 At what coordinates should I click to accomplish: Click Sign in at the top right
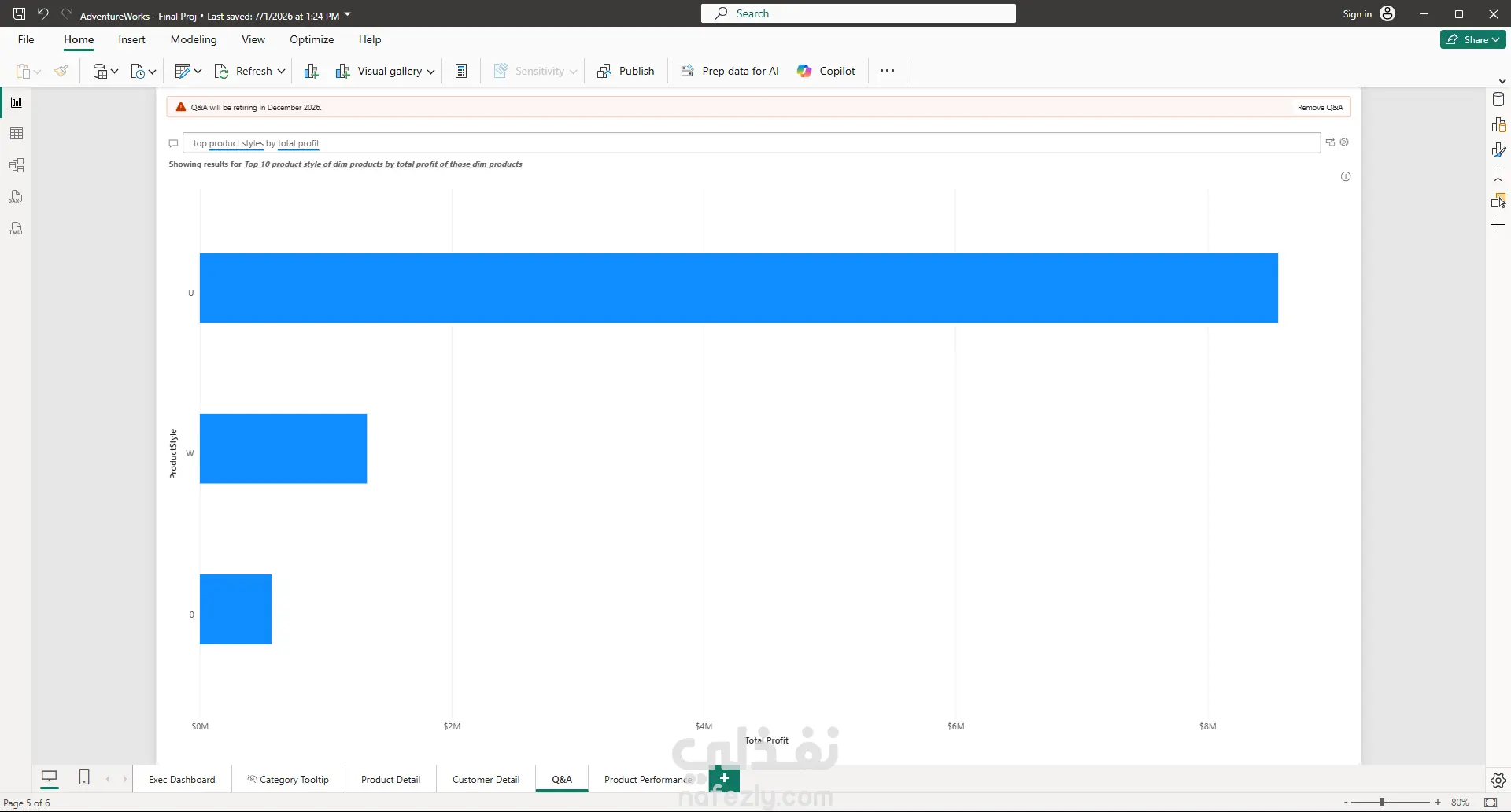(x=1357, y=14)
